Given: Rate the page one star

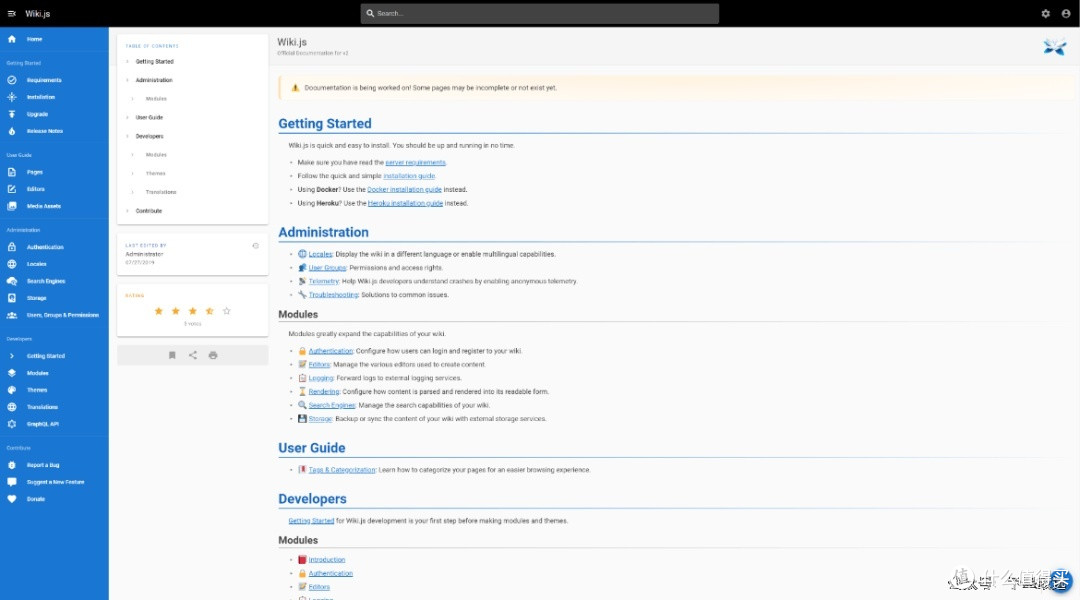Looking at the screenshot, I should tap(158, 311).
